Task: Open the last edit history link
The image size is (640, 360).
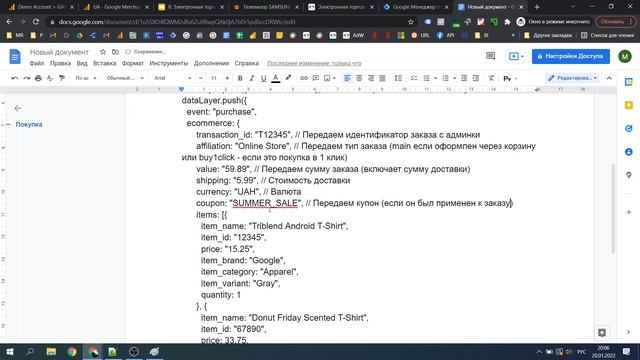Action: pyautogui.click(x=314, y=63)
